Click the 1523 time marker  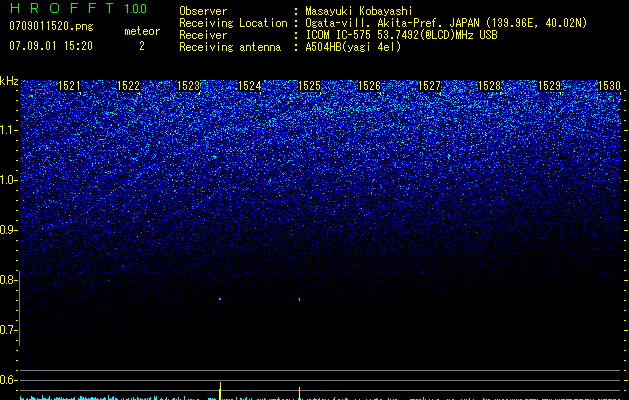click(189, 86)
